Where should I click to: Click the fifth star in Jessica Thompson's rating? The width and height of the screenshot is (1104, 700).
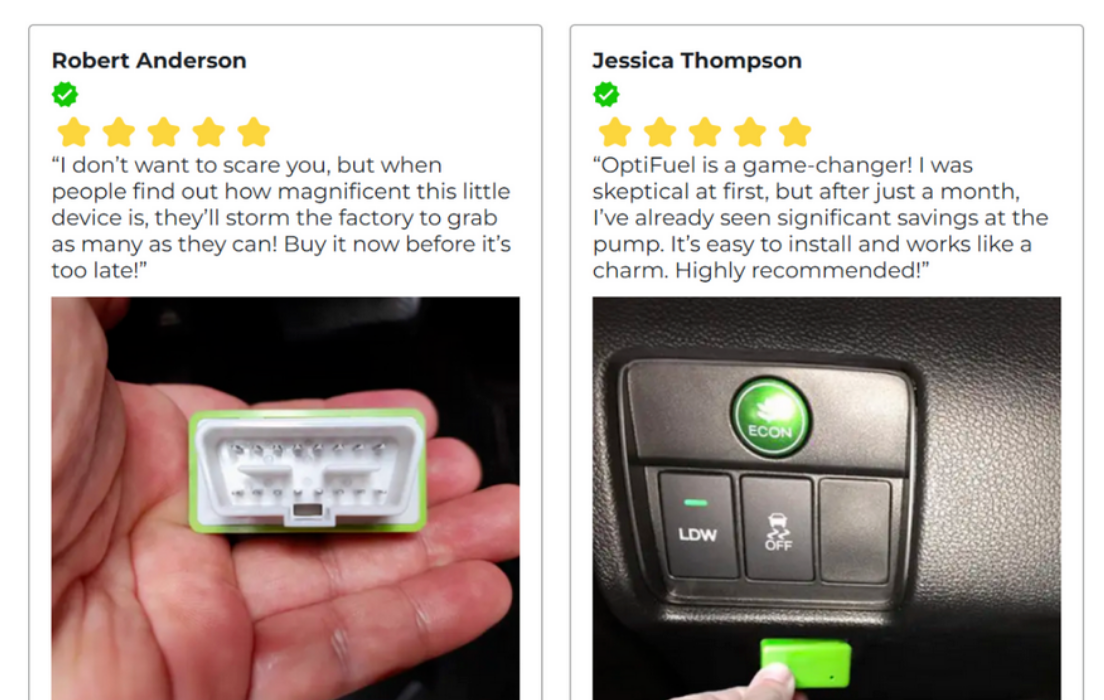(795, 132)
